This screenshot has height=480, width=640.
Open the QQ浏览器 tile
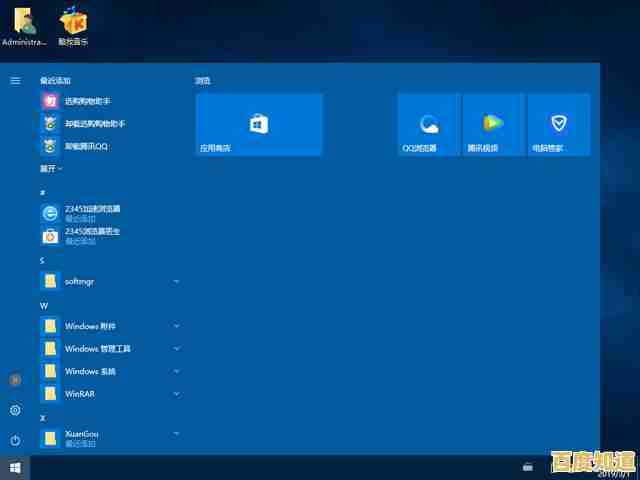point(429,124)
